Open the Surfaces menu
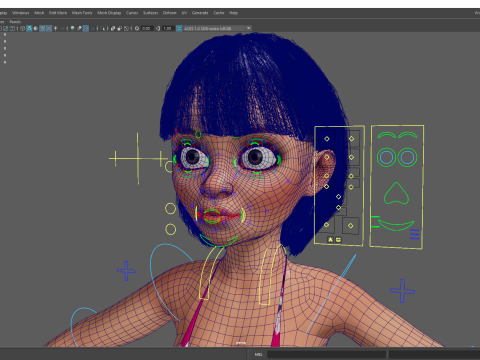 150,13
